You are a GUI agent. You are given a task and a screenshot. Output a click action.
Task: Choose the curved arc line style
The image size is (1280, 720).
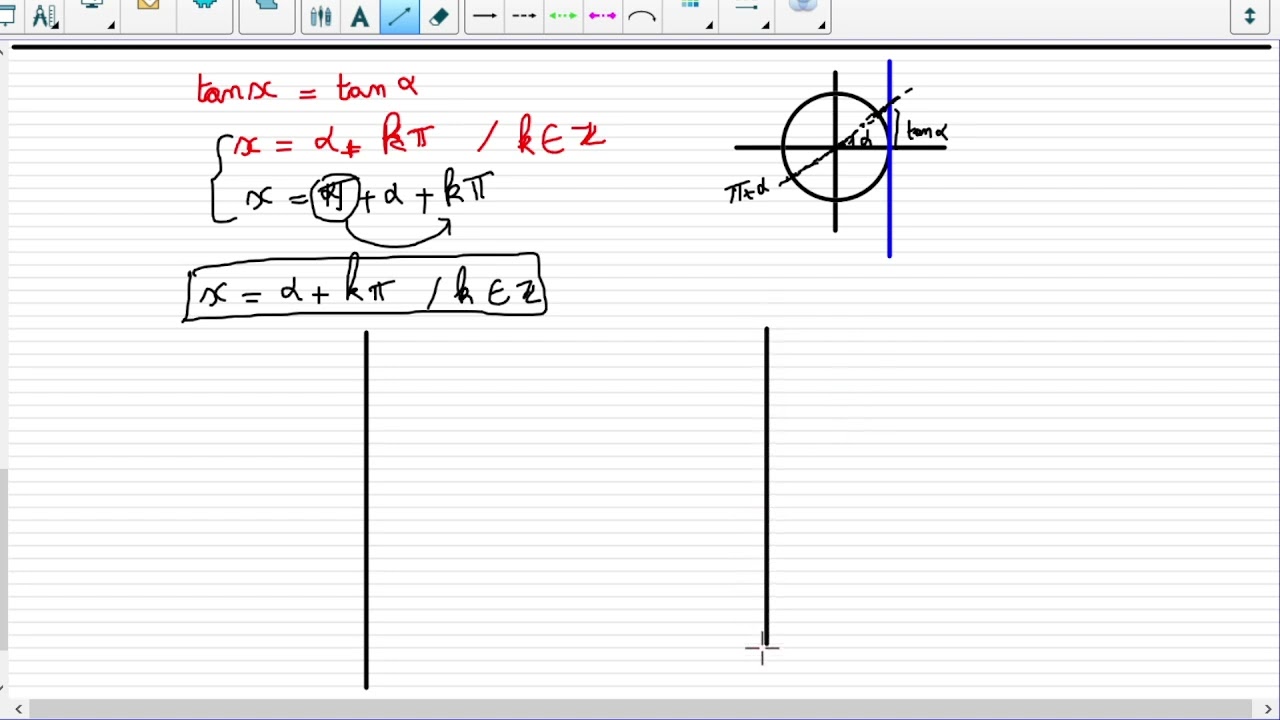click(641, 16)
